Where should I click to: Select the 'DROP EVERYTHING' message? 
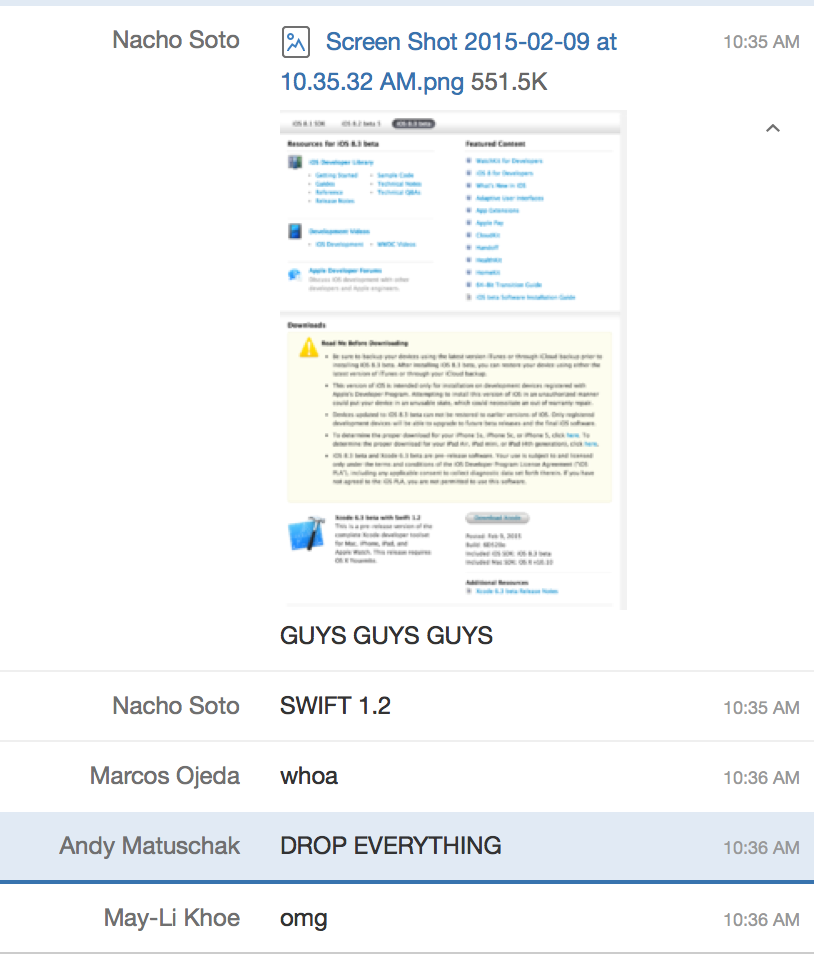(391, 846)
